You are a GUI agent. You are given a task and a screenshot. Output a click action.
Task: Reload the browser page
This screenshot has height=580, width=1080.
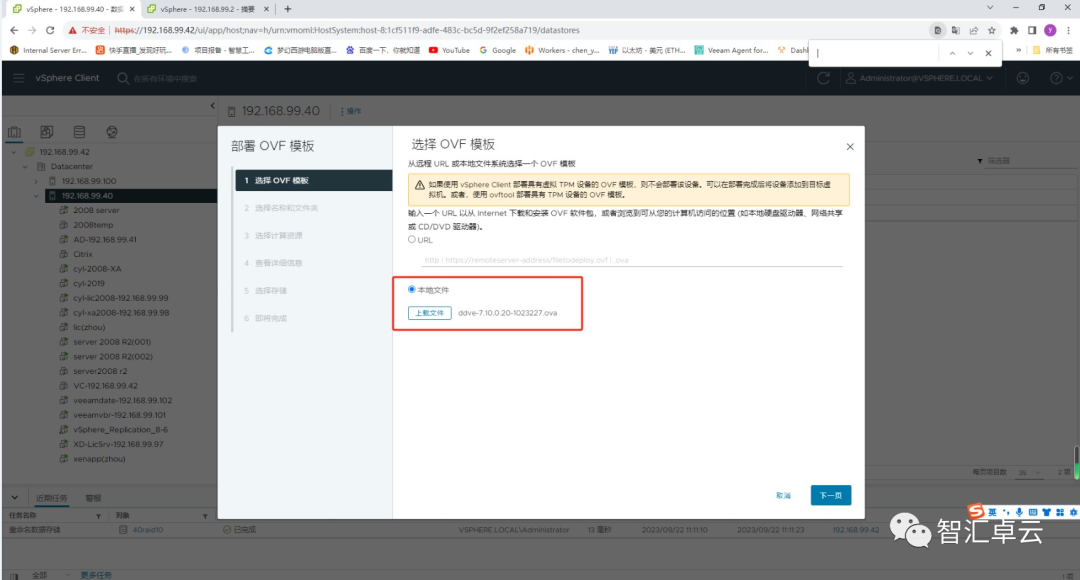point(50,30)
